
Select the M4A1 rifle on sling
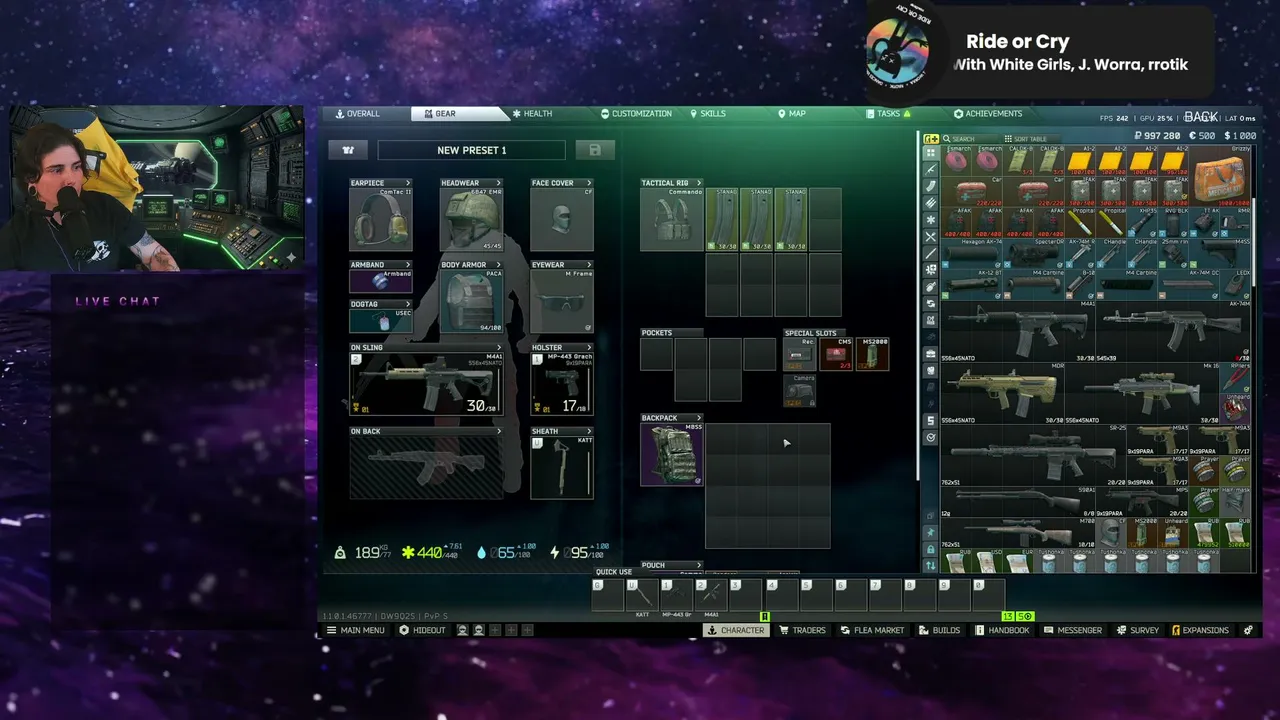426,383
